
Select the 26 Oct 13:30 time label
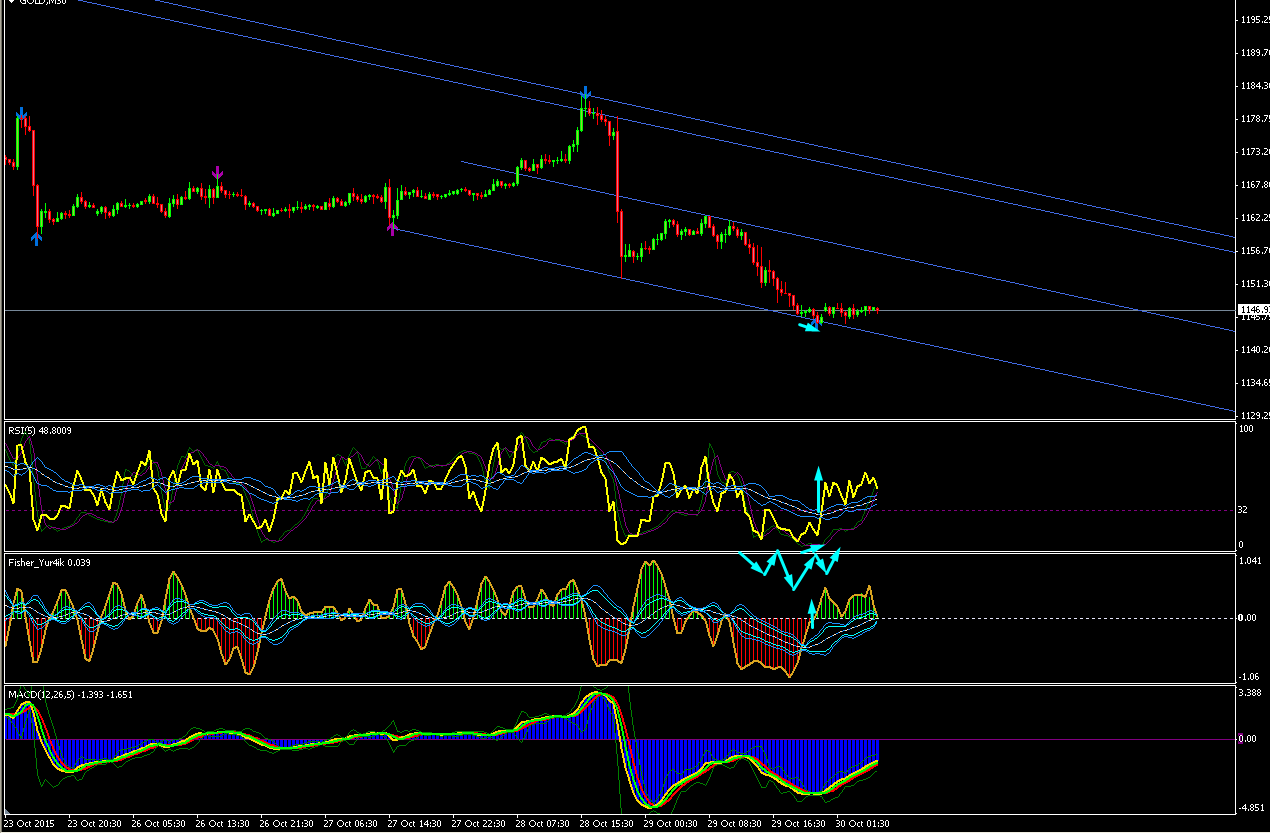pos(223,823)
